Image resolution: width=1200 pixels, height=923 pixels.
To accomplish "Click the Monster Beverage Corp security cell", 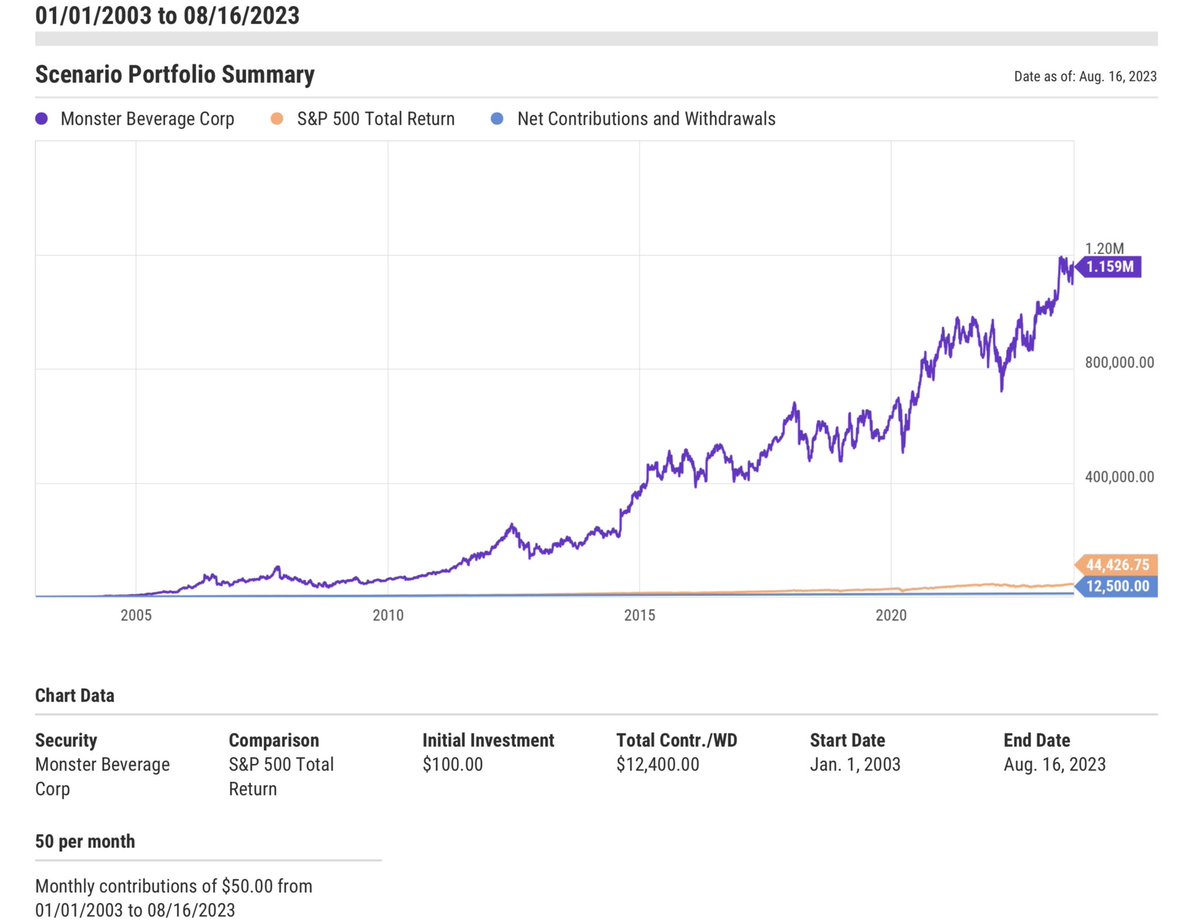I will (x=102, y=777).
